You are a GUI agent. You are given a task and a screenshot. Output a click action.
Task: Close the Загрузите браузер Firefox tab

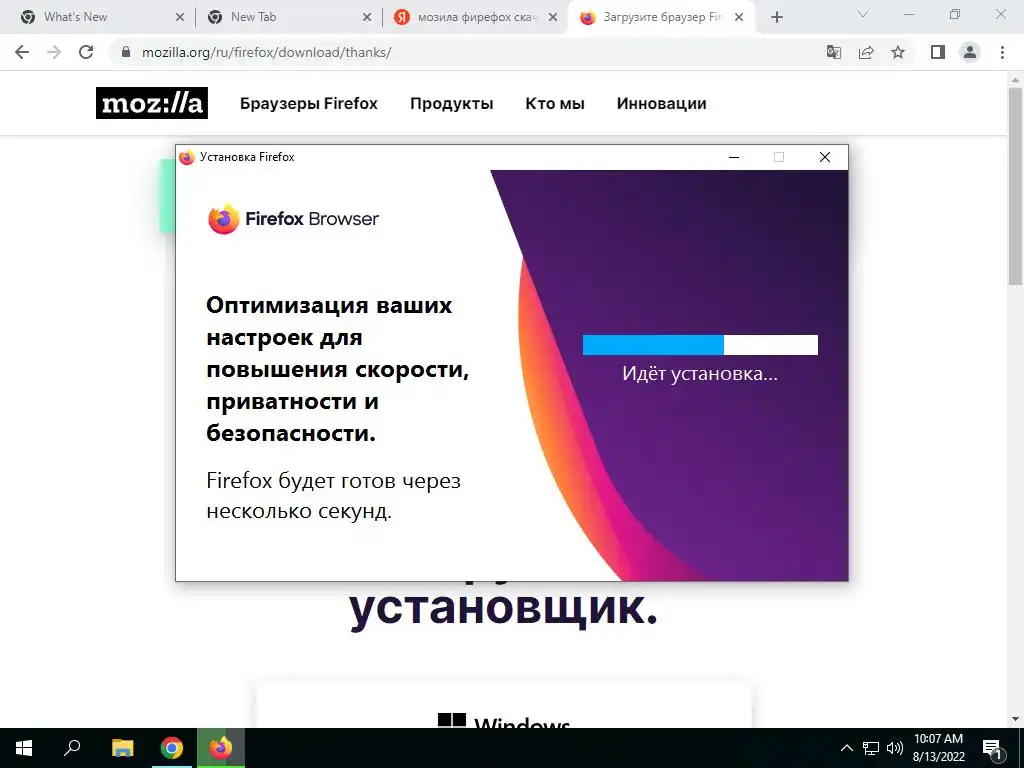click(x=739, y=18)
